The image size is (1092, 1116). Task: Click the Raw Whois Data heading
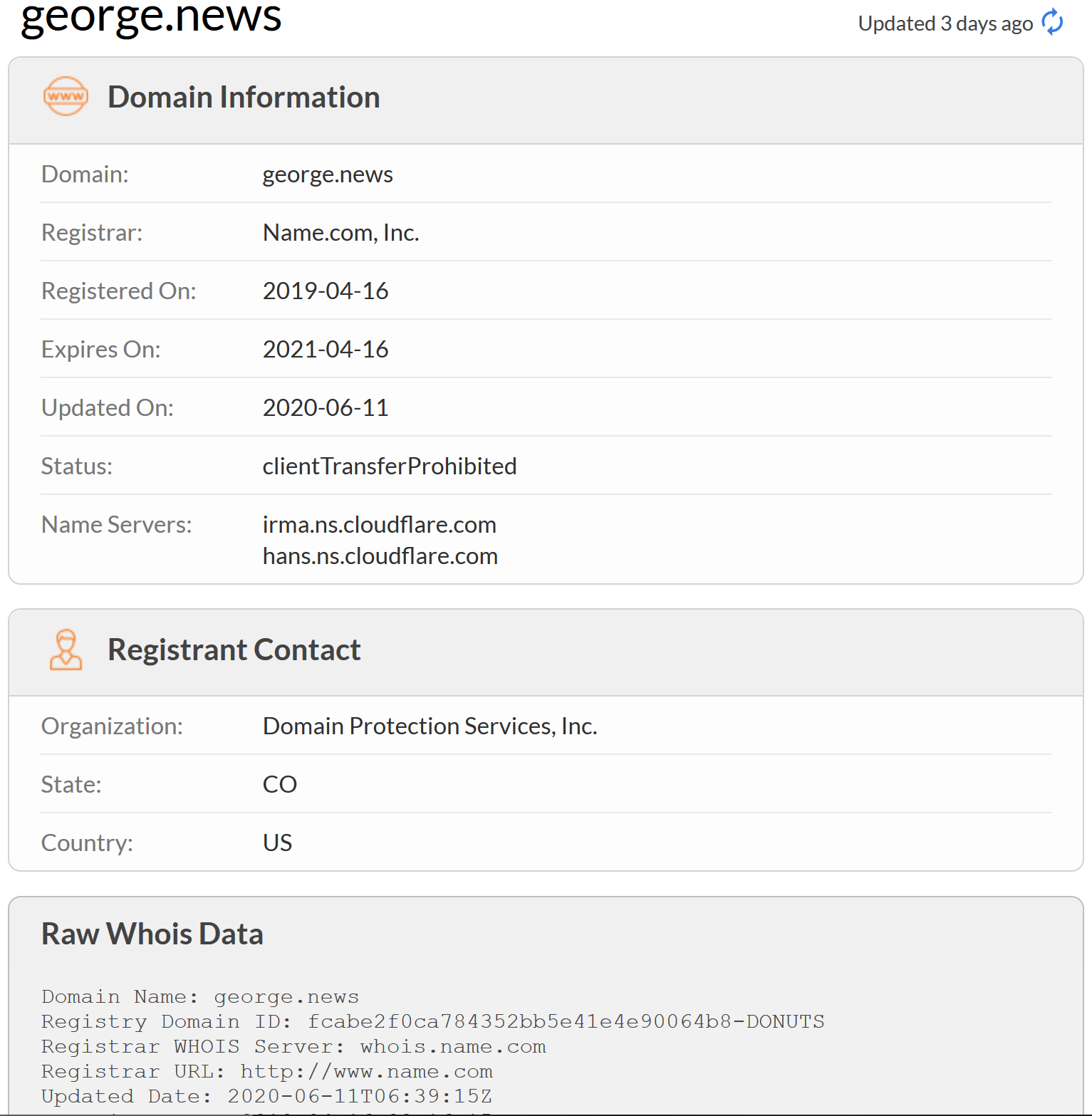[152, 934]
